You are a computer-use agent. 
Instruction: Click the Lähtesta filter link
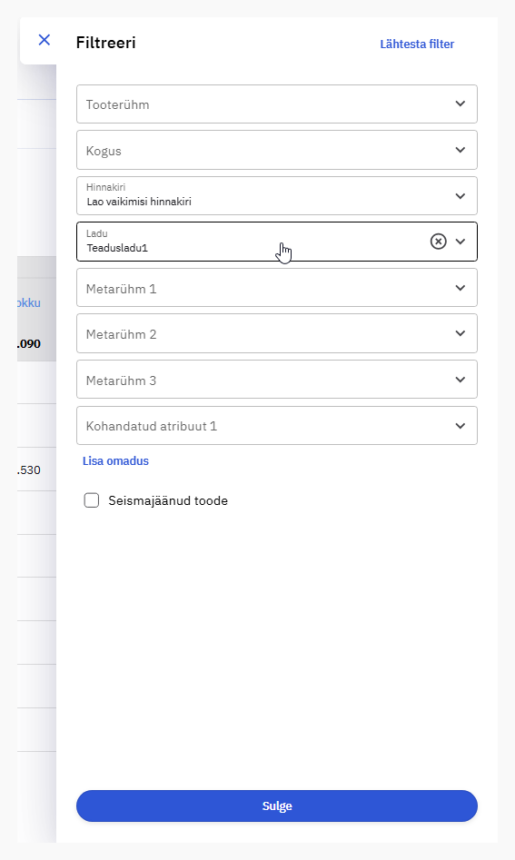tap(417, 44)
